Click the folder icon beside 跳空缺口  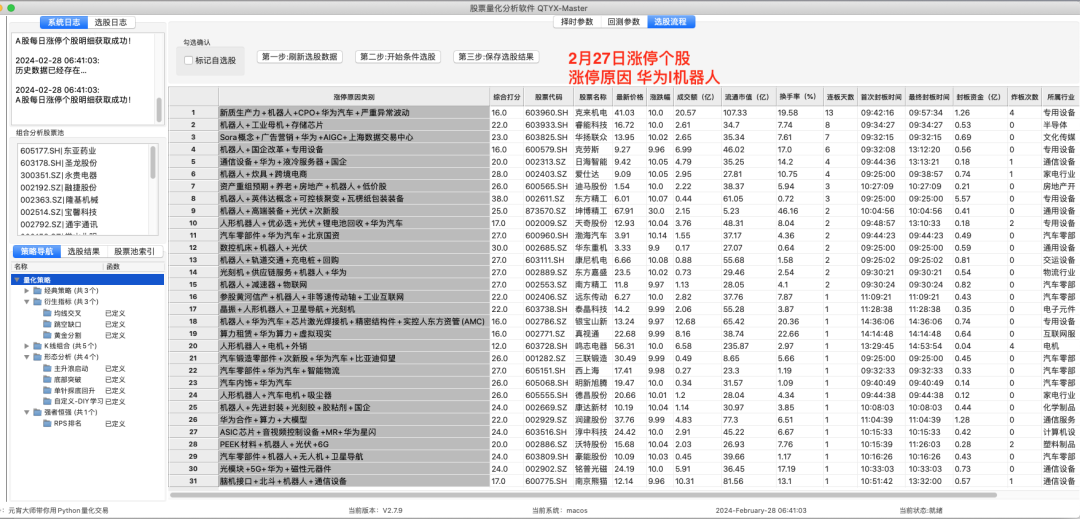click(x=47, y=324)
